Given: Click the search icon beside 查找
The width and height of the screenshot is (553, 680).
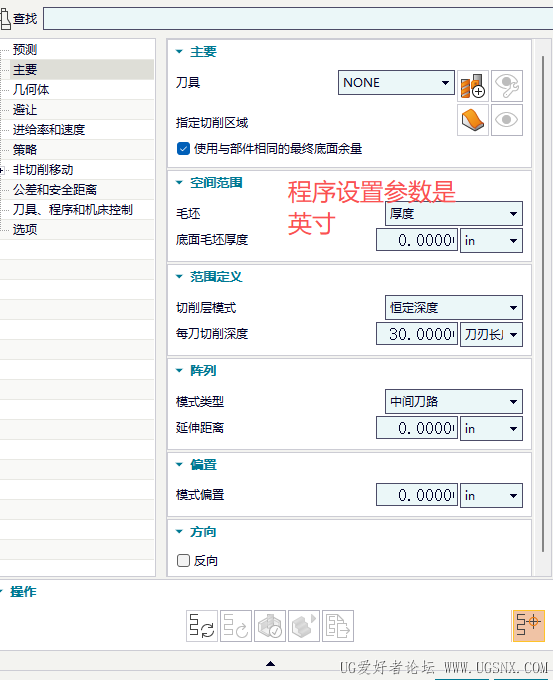Looking at the screenshot, I should 5,19.
